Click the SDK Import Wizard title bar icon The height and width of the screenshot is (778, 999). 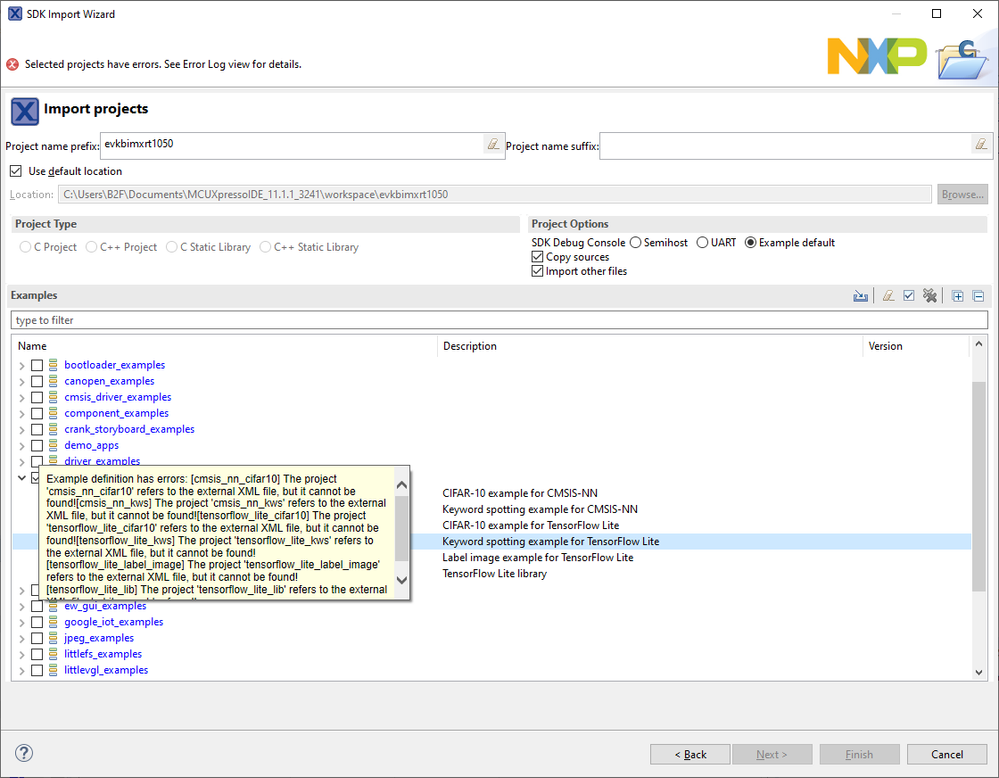(x=15, y=13)
